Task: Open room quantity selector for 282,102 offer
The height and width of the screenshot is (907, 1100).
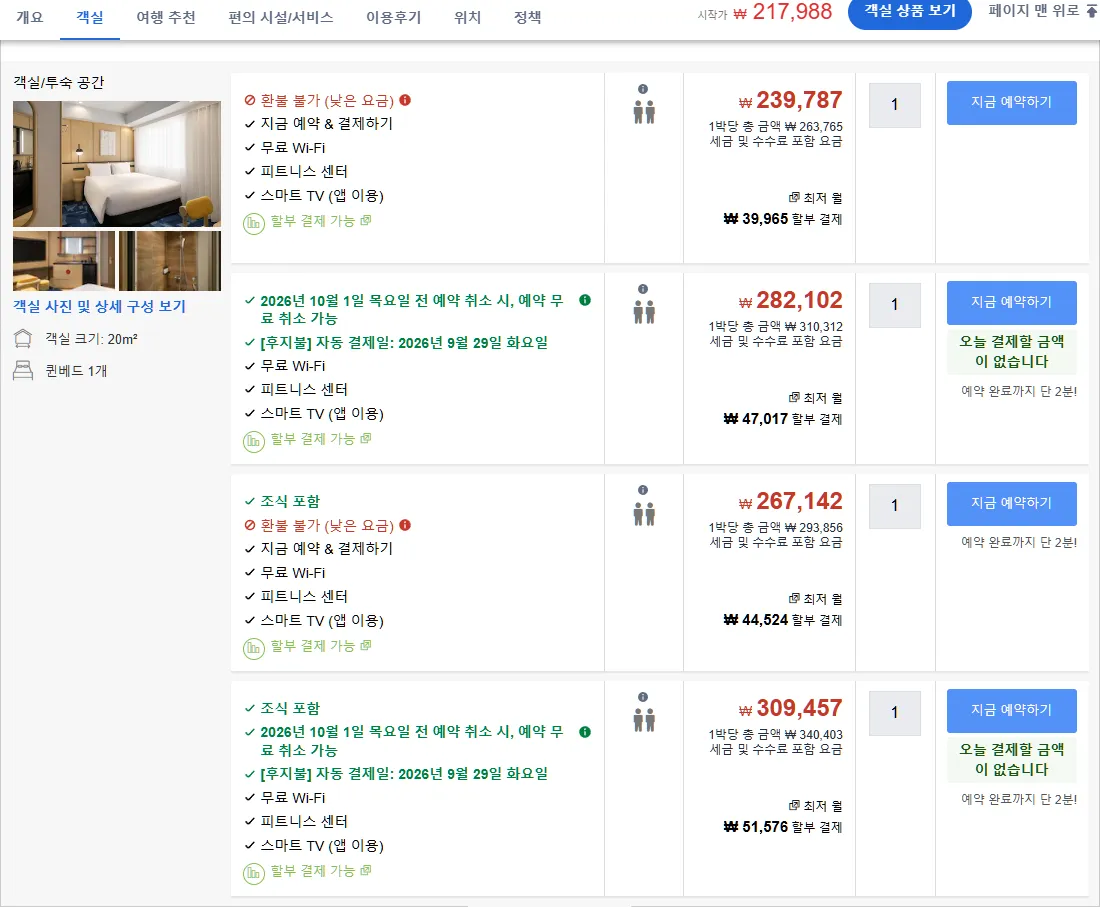Action: (894, 305)
